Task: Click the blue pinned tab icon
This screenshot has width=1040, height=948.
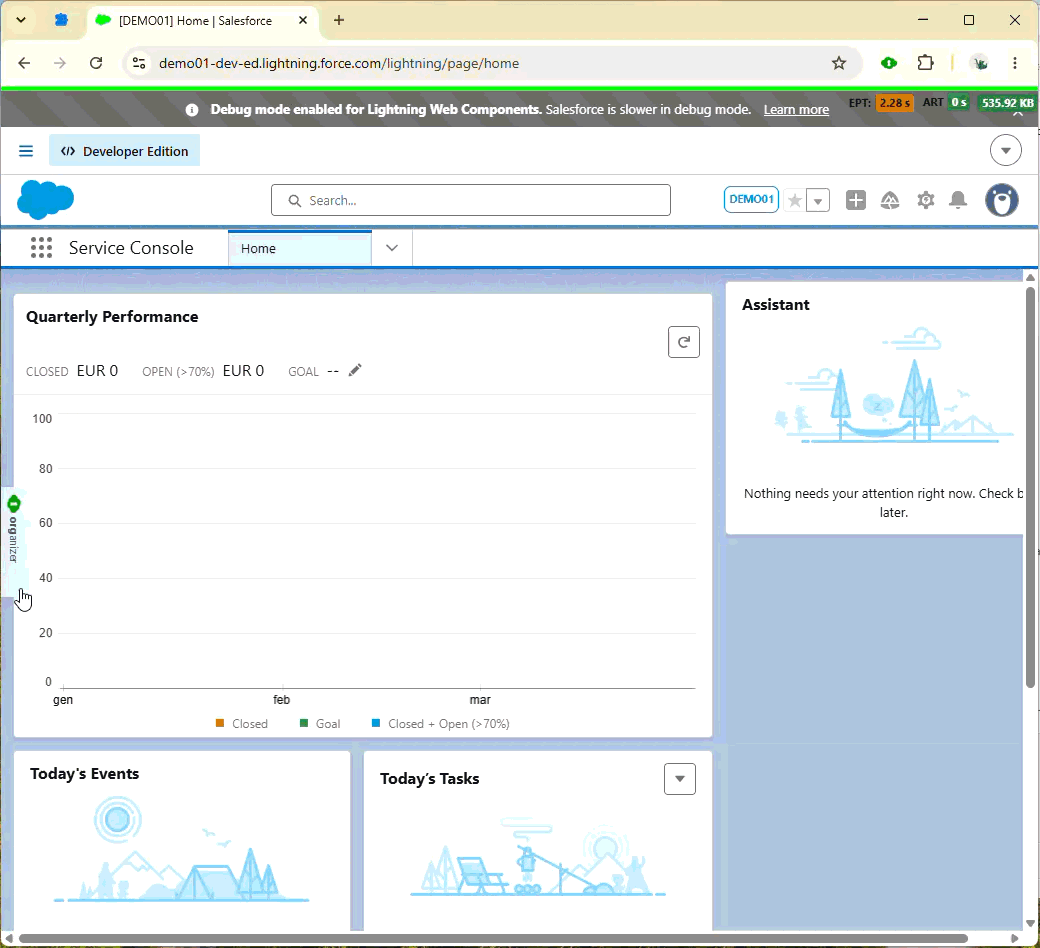Action: click(61, 20)
